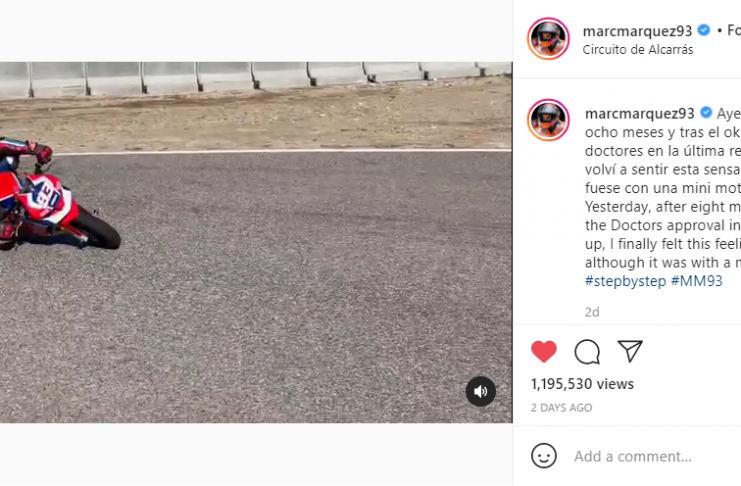Image resolution: width=741 pixels, height=486 pixels.
Task: Click the 2d caption timestamp
Action: [x=592, y=312]
